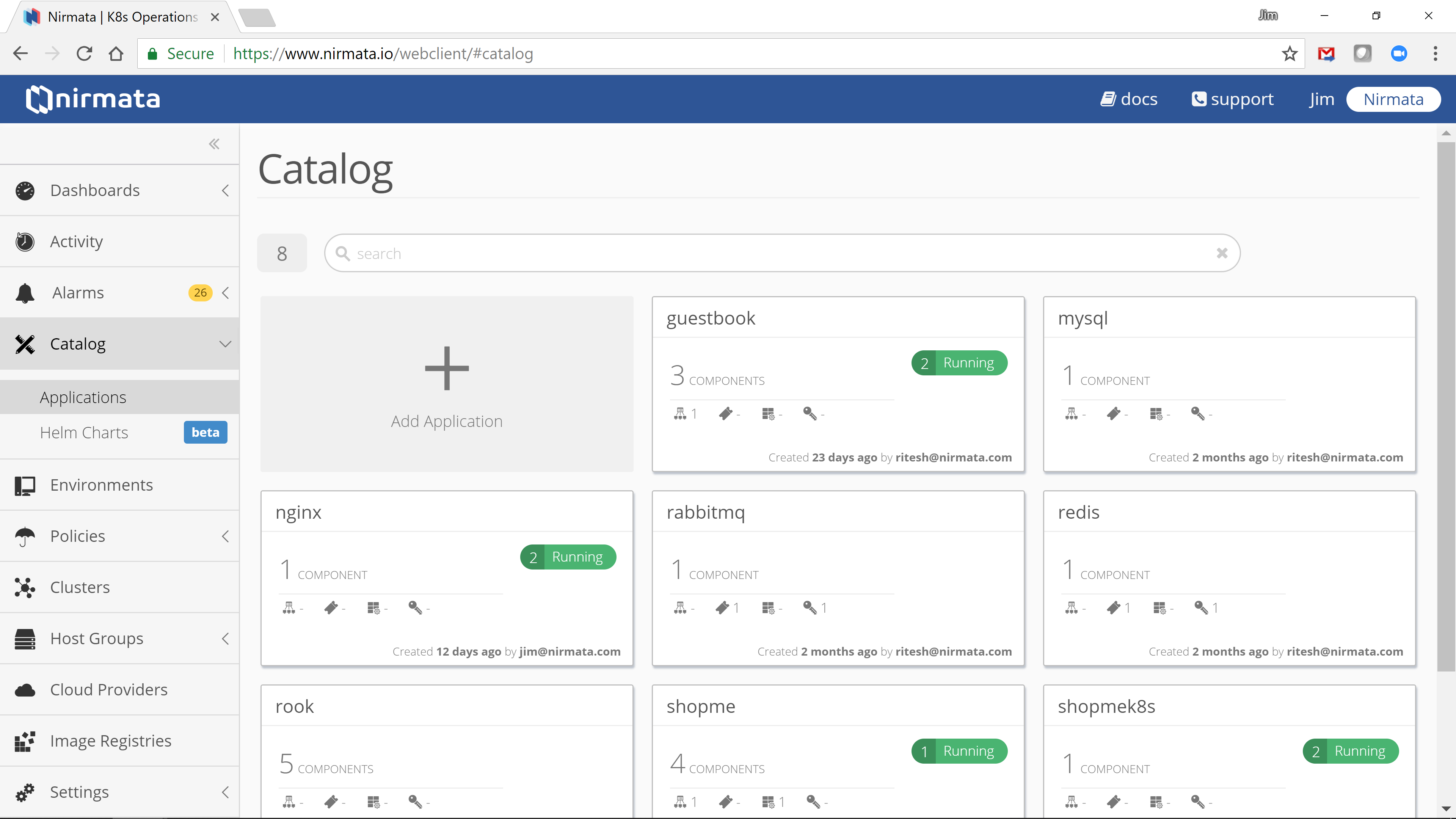Click the Image Registries blocks icon
This screenshot has height=819, width=1456.
tap(25, 742)
